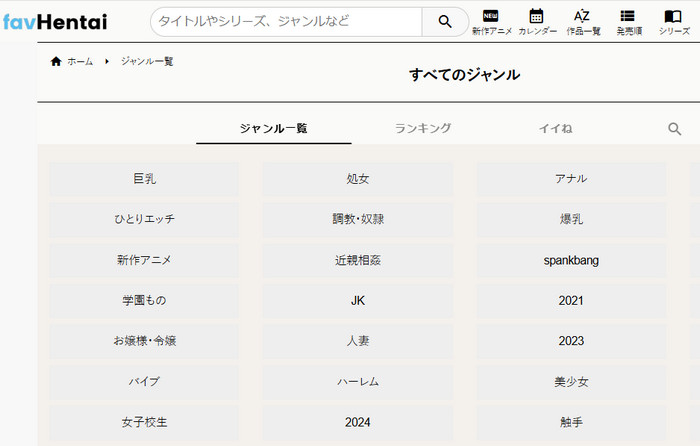Image resolution: width=700 pixels, height=446 pixels.
Task: Switch to the ランキング tab
Action: pyautogui.click(x=423, y=128)
